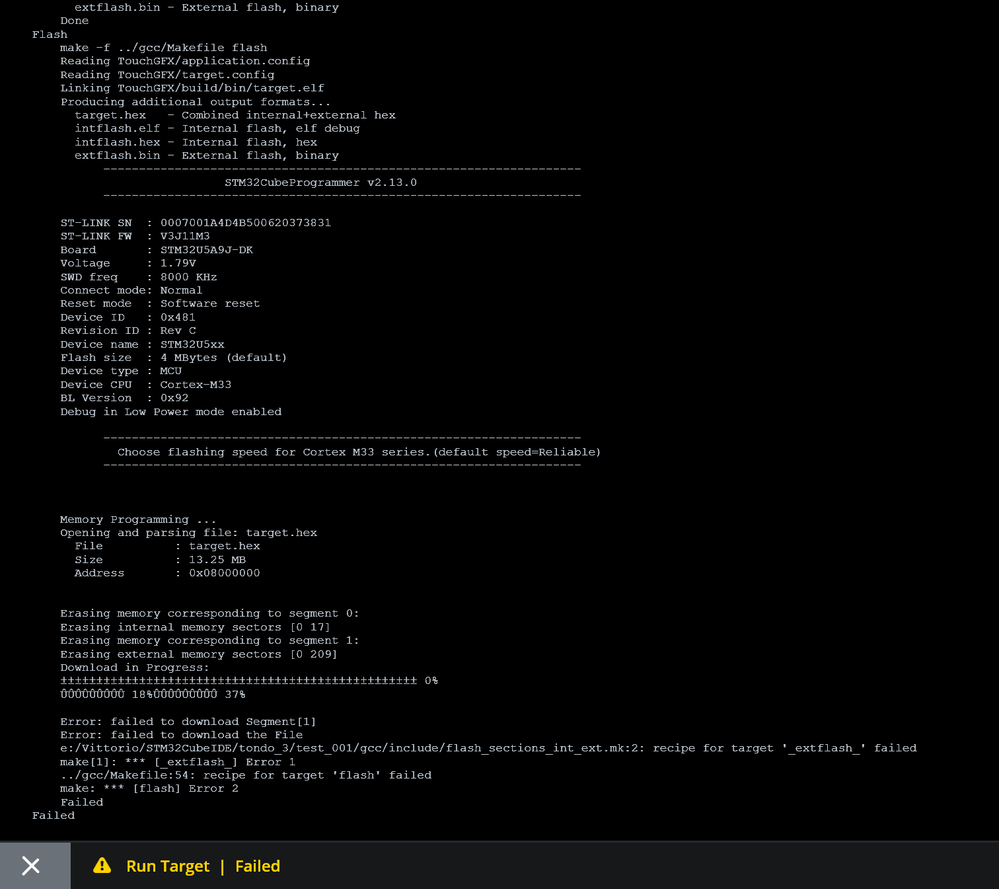Select 'Flash size : 4 MBytes (default)' line
Viewport: 999px width, 889px height.
click(x=173, y=358)
